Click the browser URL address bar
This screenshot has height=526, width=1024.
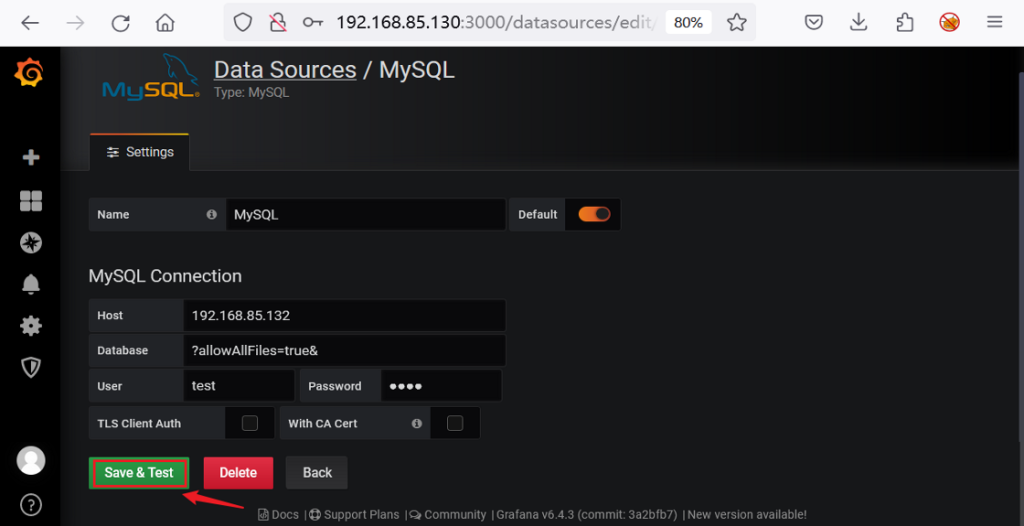(x=496, y=23)
